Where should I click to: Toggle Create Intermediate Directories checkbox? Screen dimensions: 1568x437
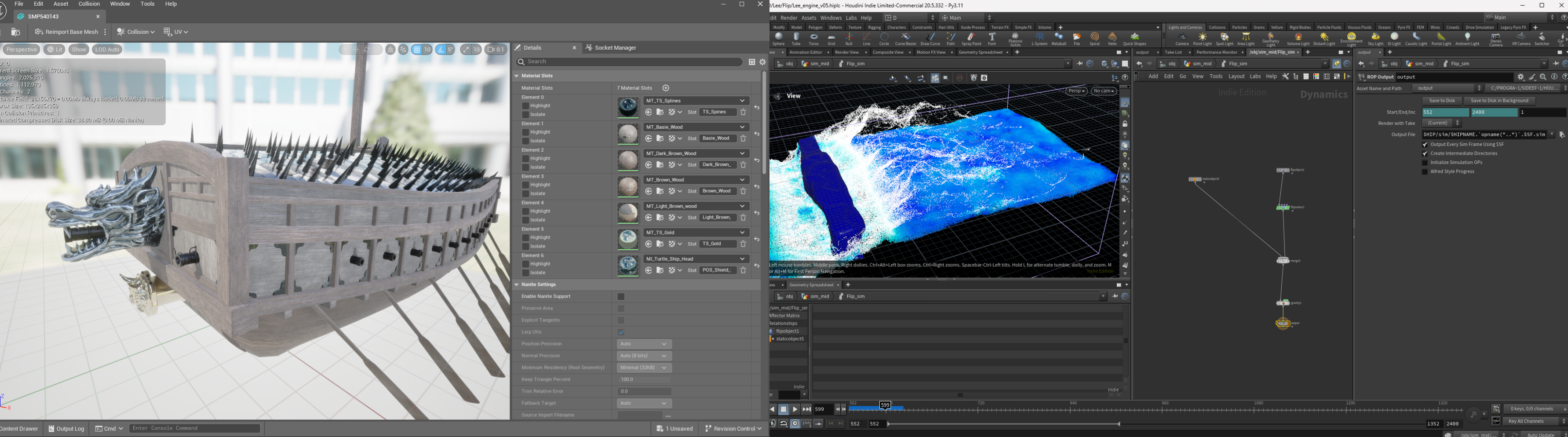1425,154
